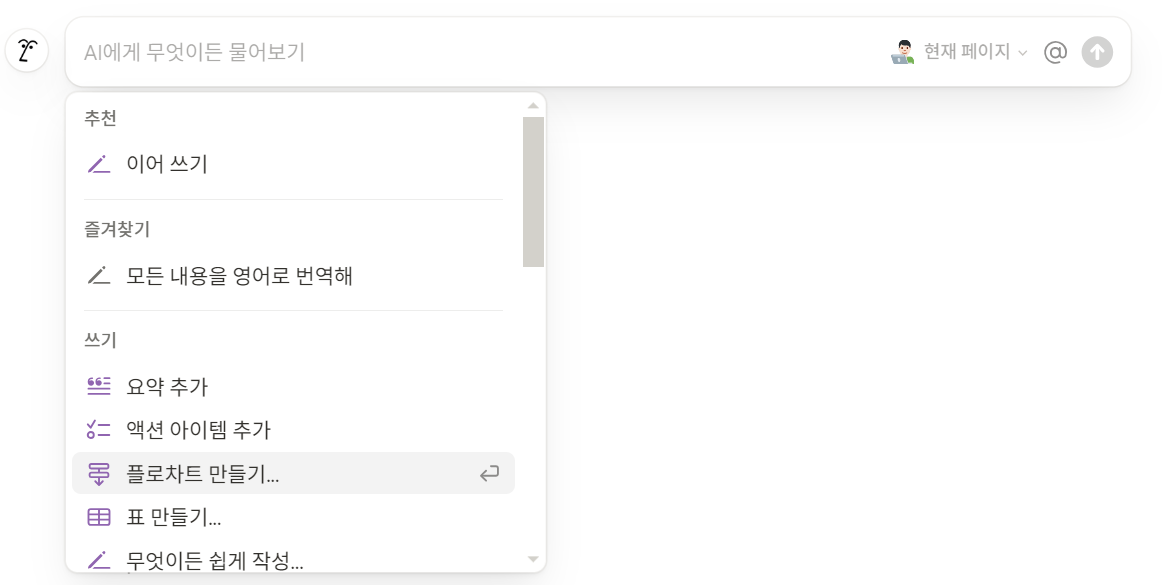Click the table grid icon beside 표 만들기

(98, 517)
